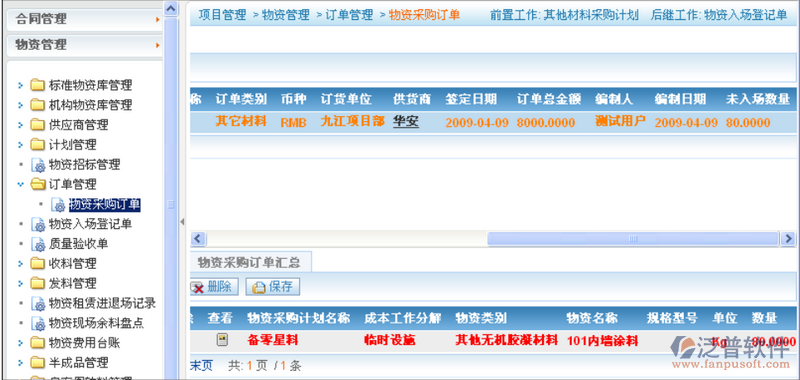Viewport: 800px width, 380px height.
Task: Click the horizontal scrollbar left arrow
Action: [198, 238]
